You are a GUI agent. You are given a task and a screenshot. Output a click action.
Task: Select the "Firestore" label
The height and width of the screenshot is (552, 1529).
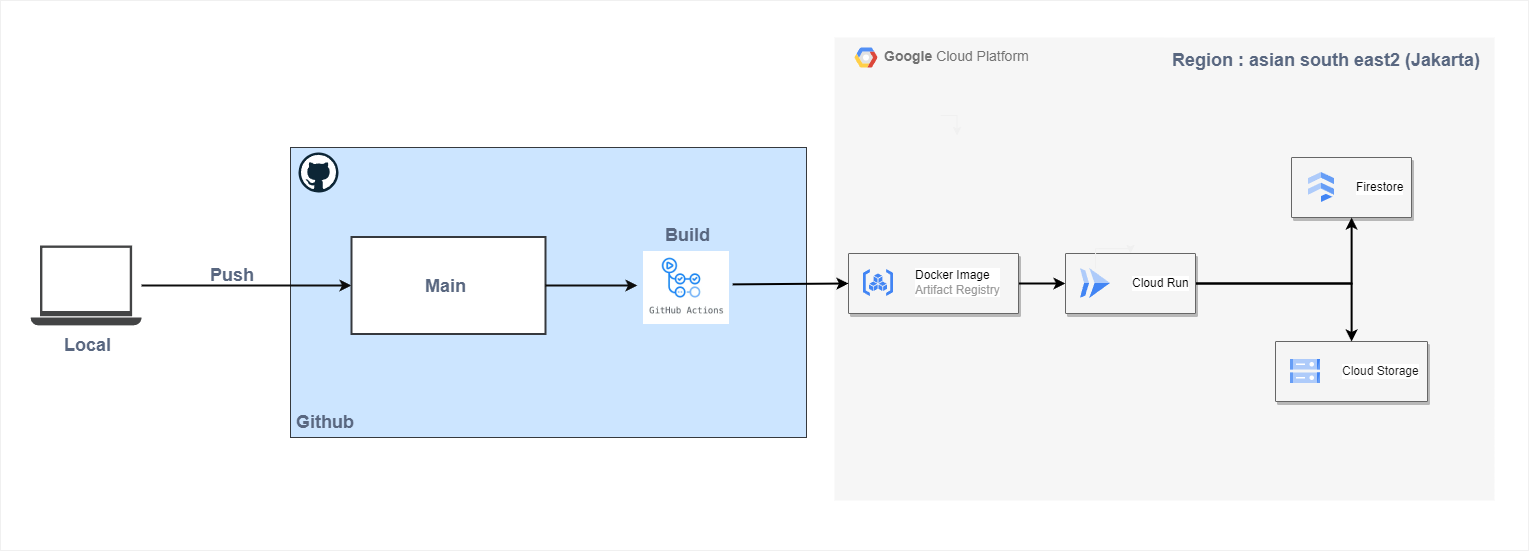[1381, 187]
